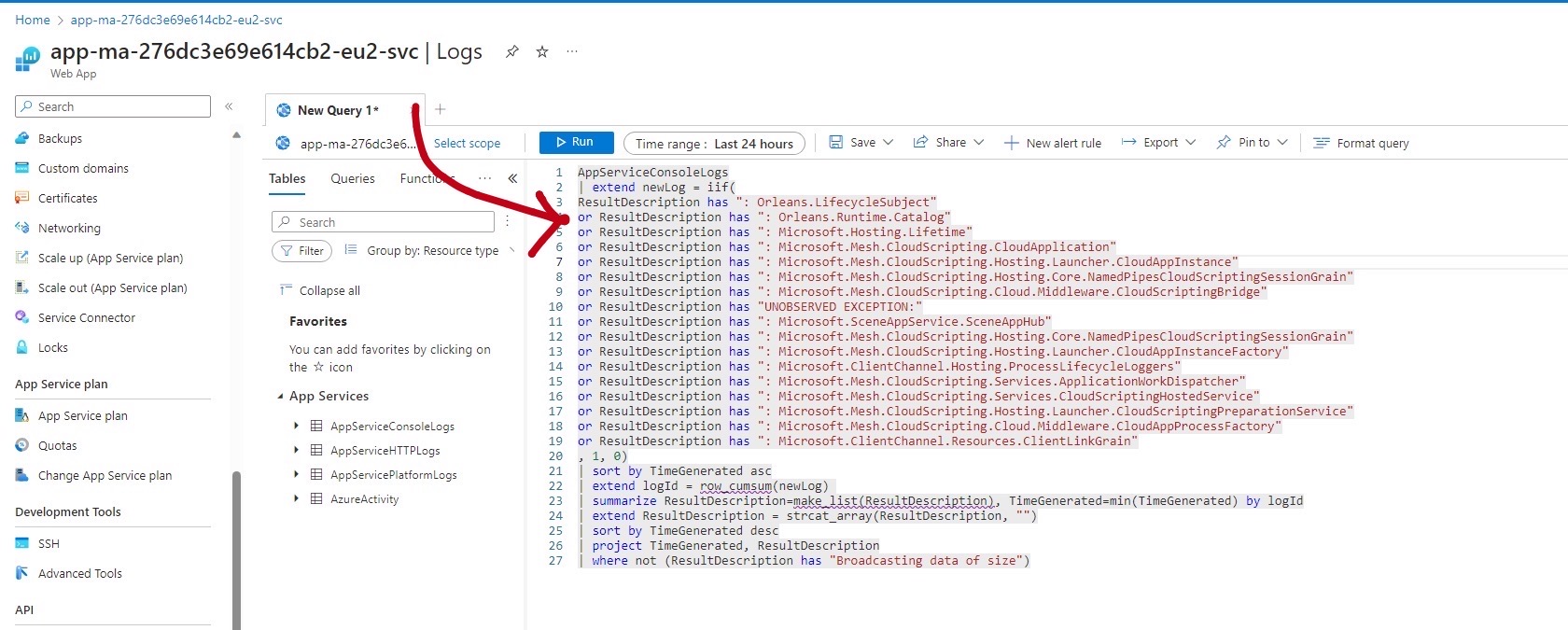
Task: Add a new query tab
Action: 441,109
